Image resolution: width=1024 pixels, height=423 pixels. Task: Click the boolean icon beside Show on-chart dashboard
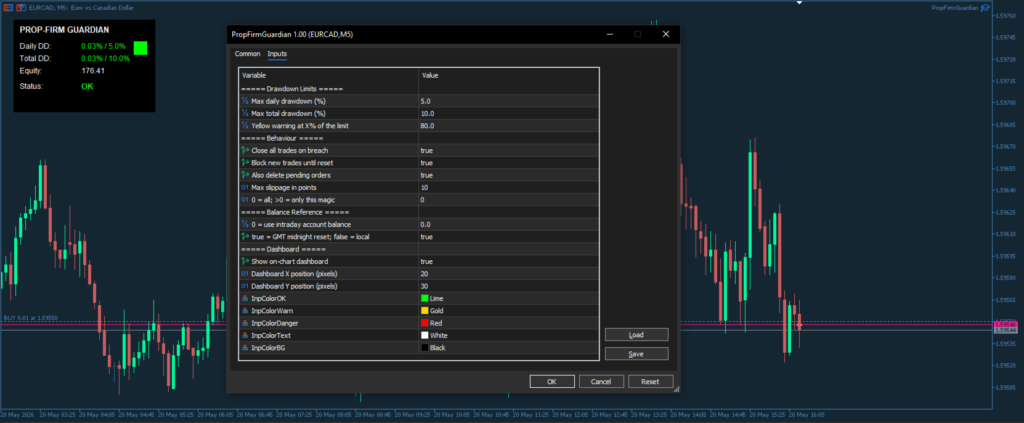(x=245, y=261)
